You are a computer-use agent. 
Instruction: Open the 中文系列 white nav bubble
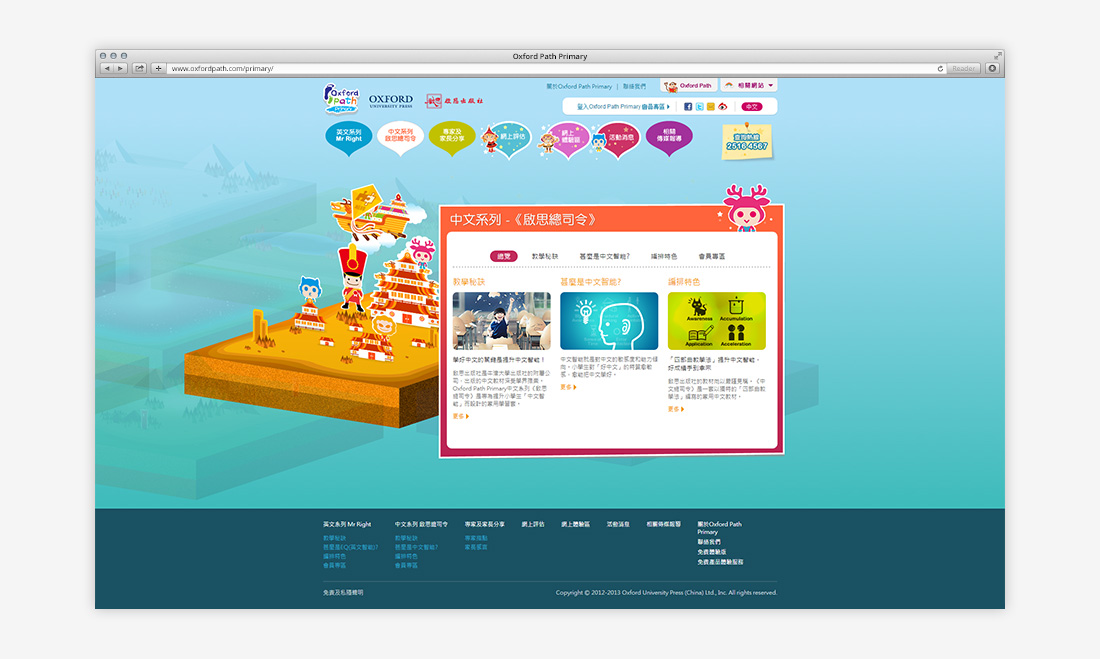click(401, 137)
